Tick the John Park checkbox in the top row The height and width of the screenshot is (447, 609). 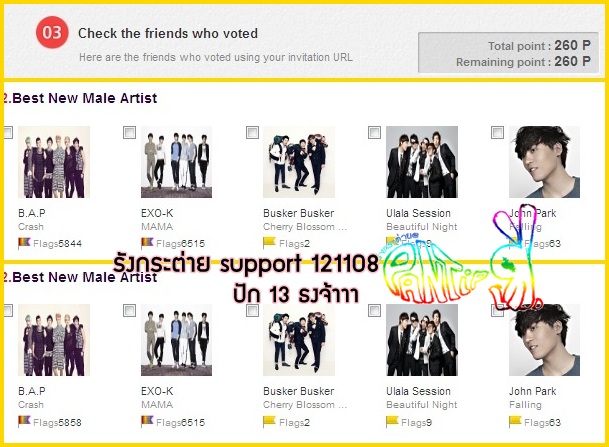[498, 132]
